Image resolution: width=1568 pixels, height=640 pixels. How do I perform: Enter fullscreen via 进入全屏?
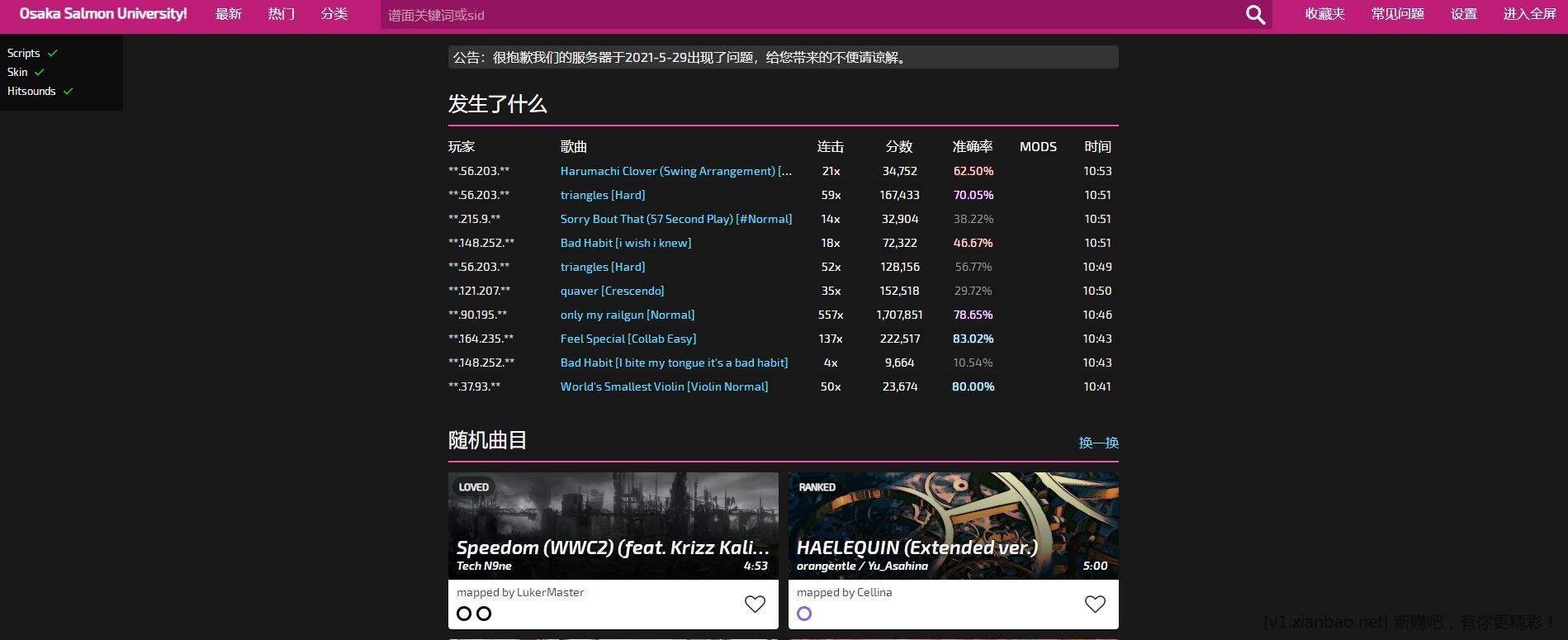pyautogui.click(x=1529, y=14)
